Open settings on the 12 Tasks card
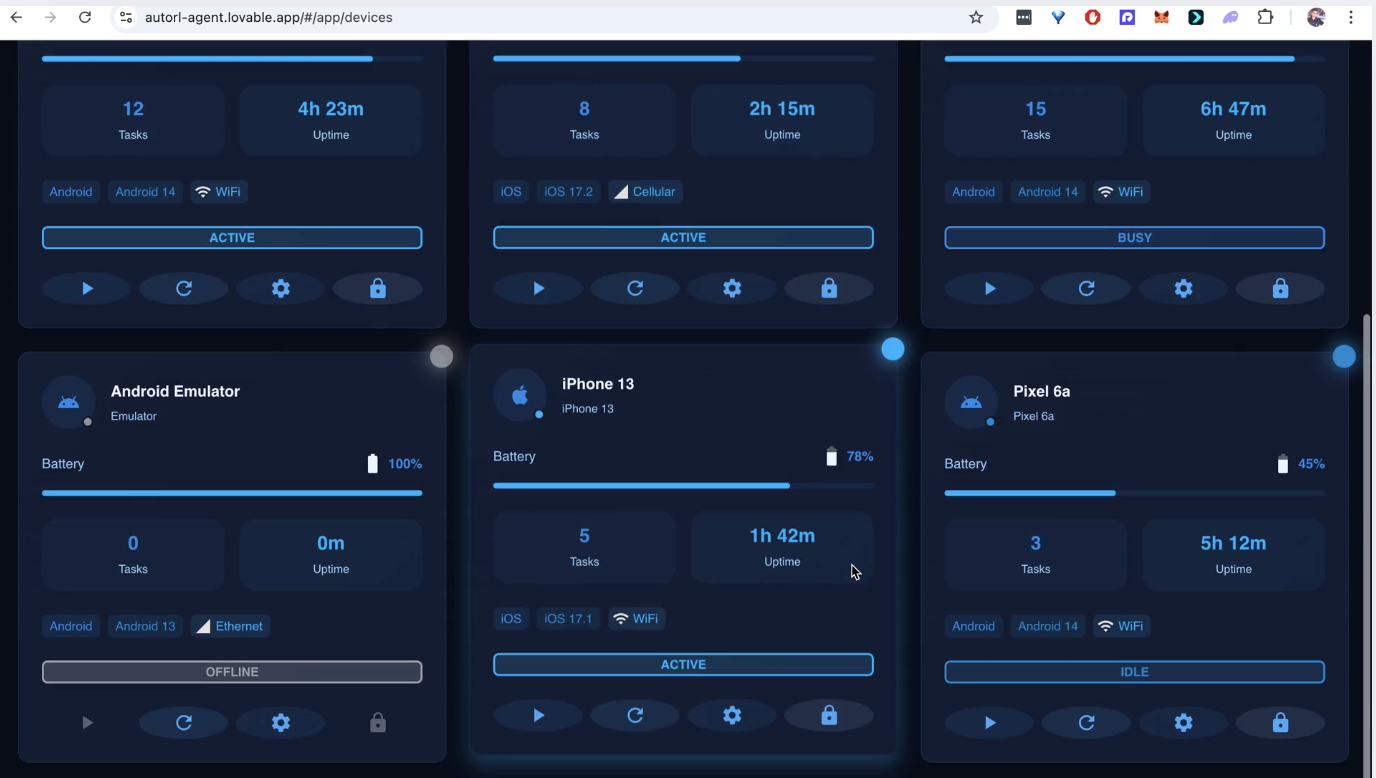Image resolution: width=1376 pixels, height=778 pixels. [281, 288]
